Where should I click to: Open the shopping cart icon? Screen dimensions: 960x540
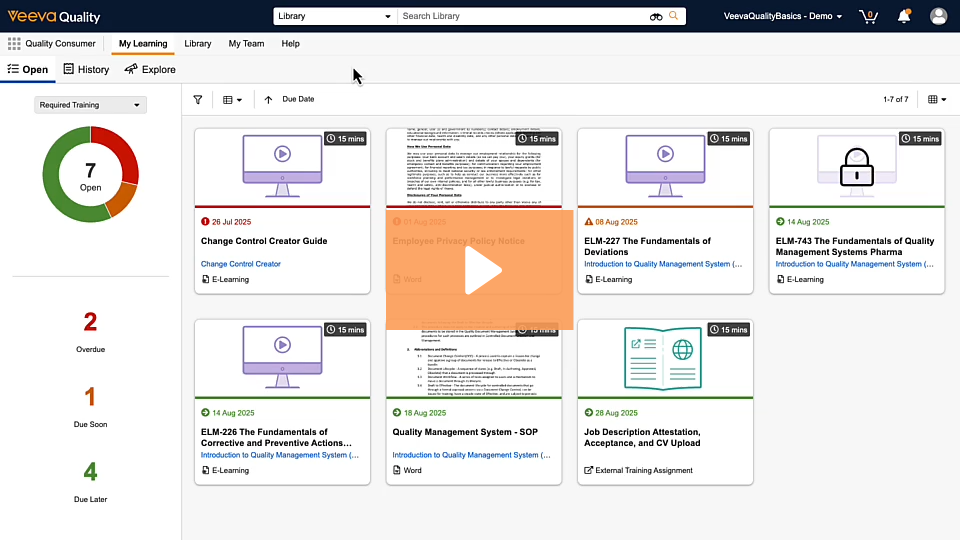868,17
